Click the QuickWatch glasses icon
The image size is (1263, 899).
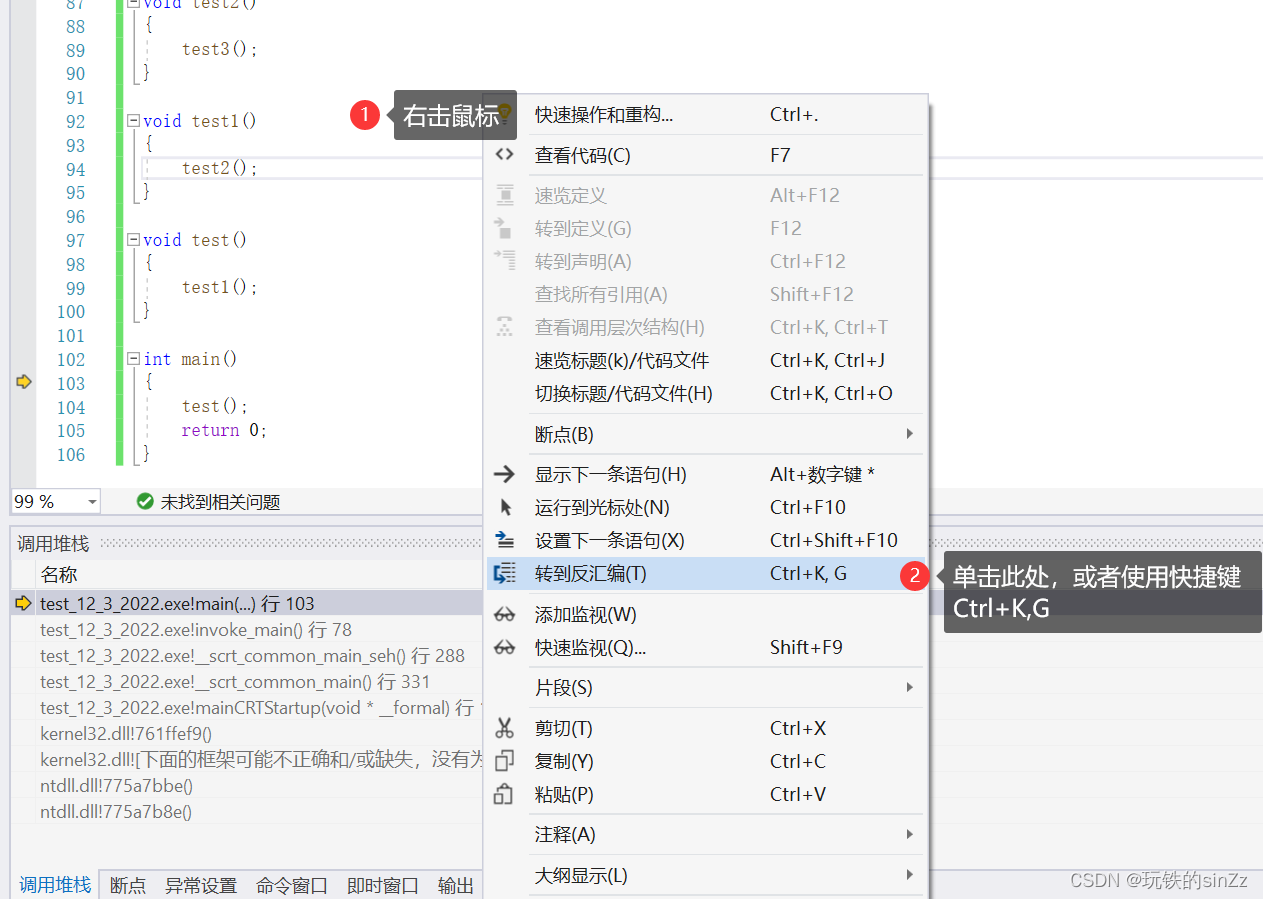(x=505, y=647)
